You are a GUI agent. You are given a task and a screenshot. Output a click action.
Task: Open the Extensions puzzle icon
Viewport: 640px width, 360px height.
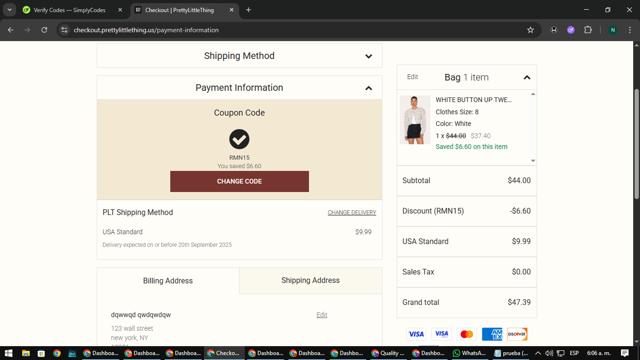[x=588, y=30]
